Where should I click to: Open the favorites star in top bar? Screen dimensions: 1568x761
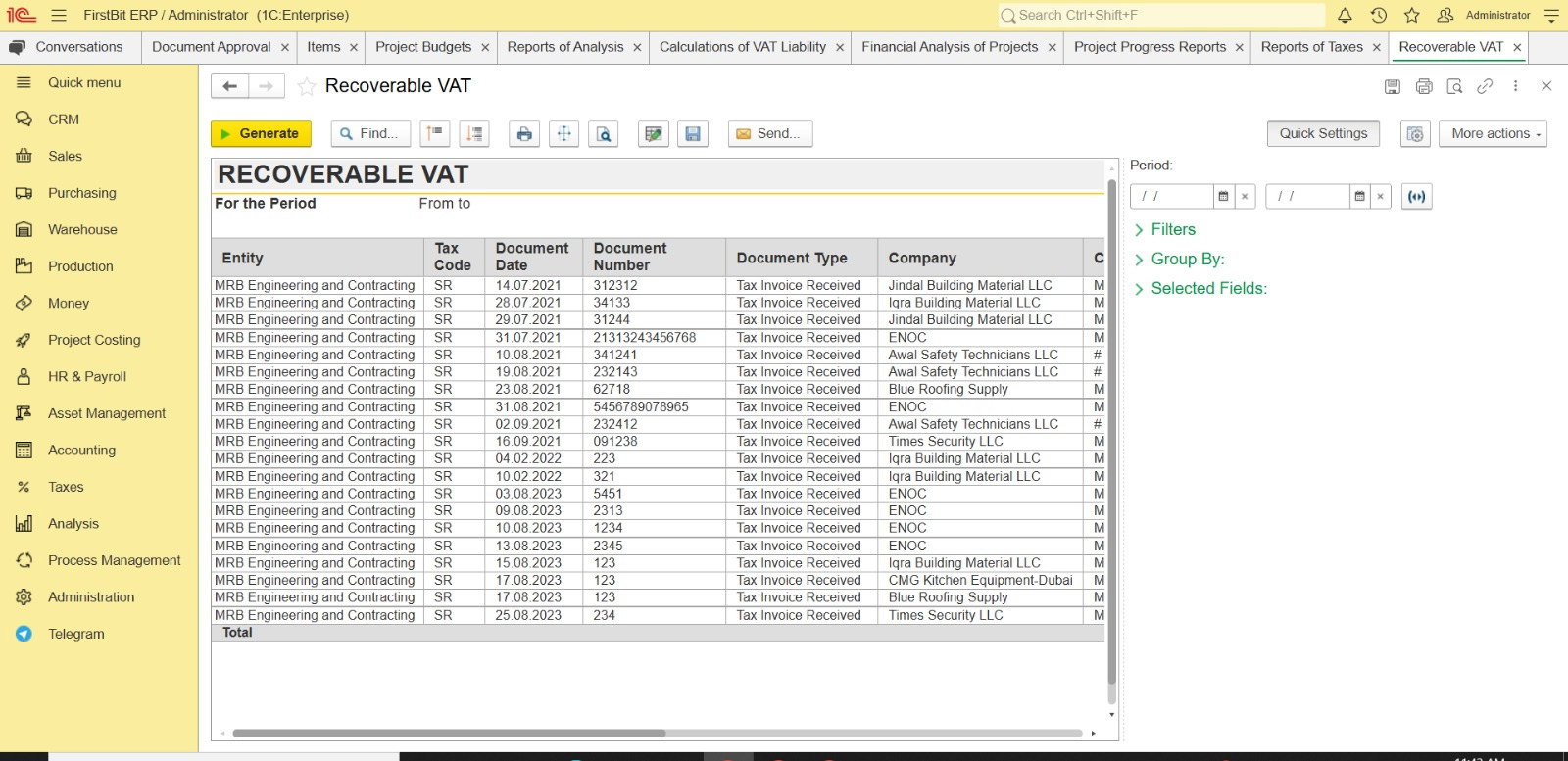(x=1411, y=15)
